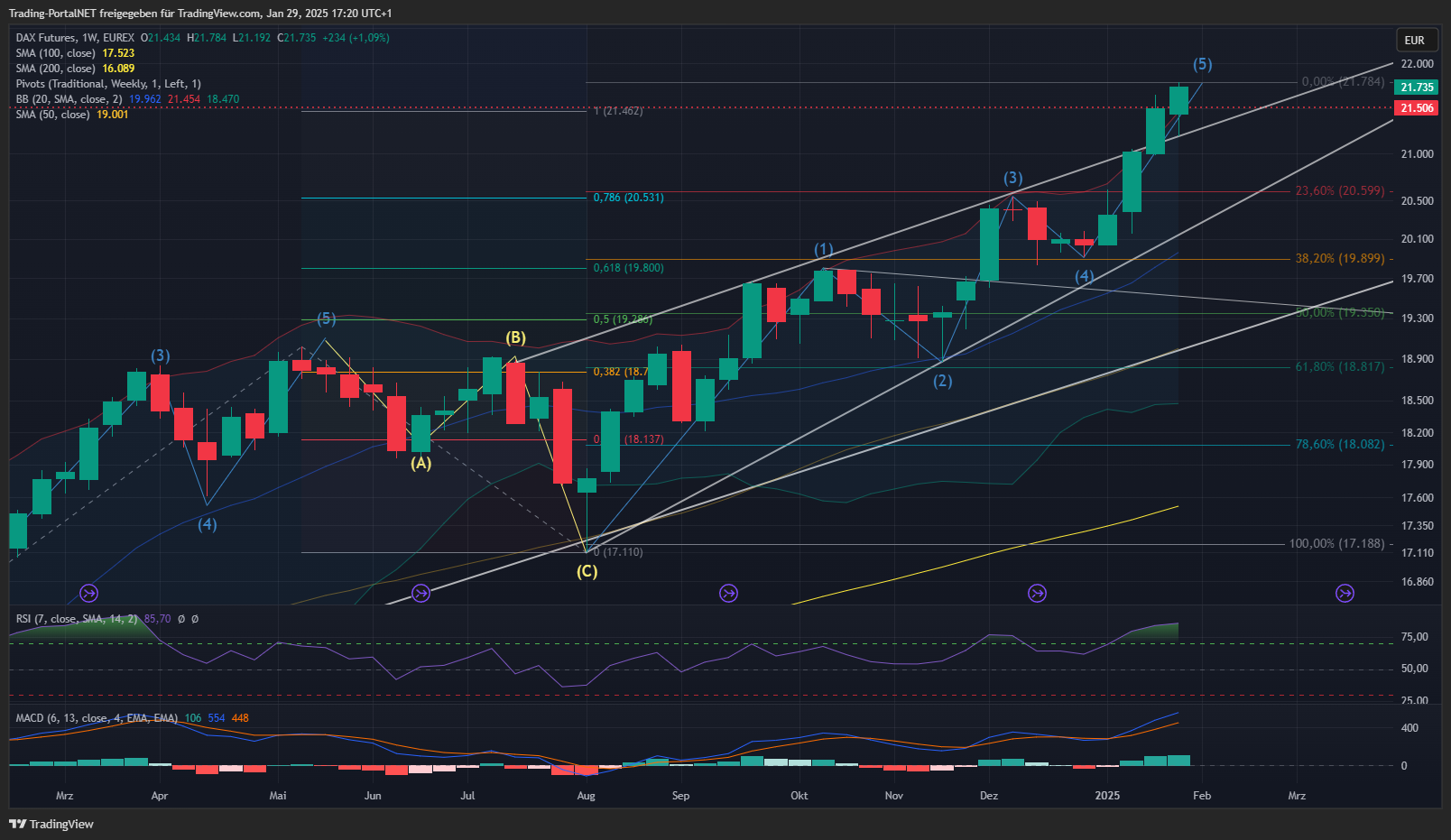Click the 0,5 (19.286) Fibonacci label
Screen dimensions: 1451x840
(x=623, y=319)
